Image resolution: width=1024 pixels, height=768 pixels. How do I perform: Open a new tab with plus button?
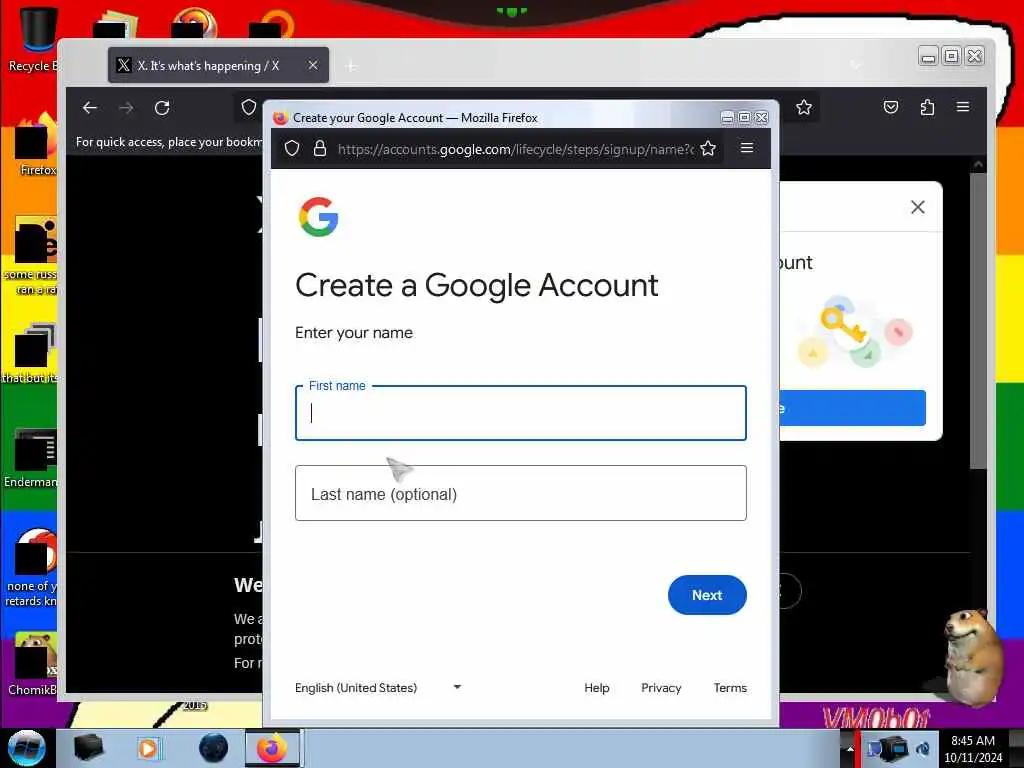[351, 66]
